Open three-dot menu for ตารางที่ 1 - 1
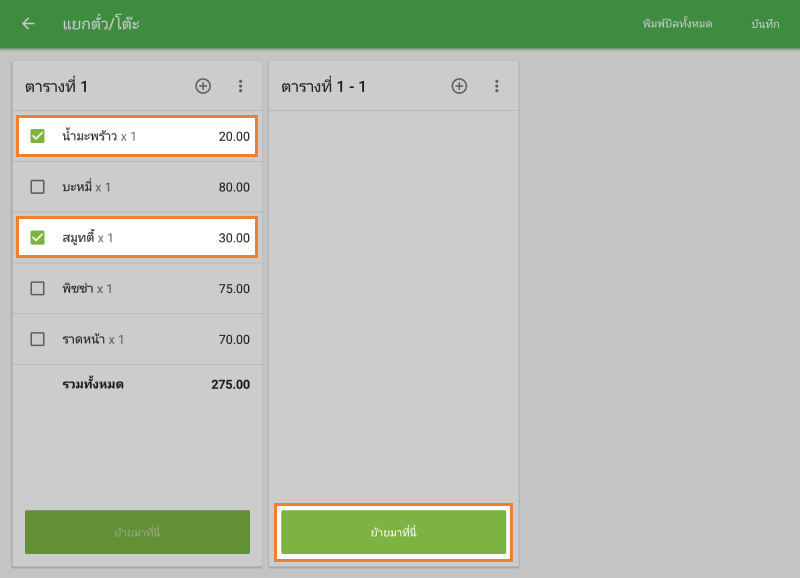 496,86
